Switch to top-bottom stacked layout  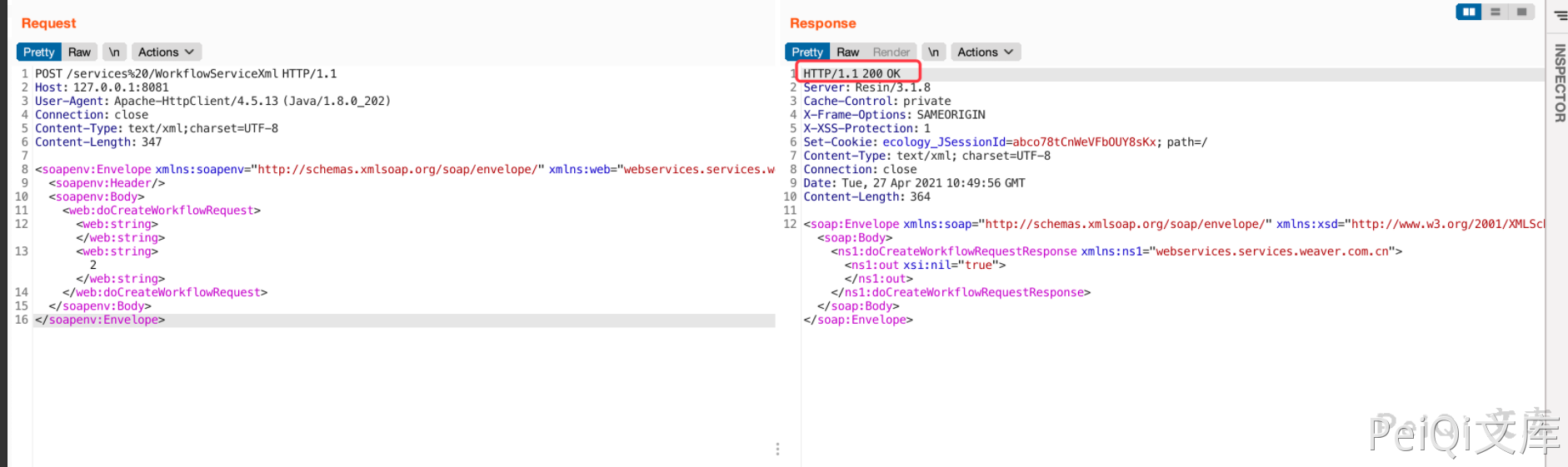[x=1496, y=12]
